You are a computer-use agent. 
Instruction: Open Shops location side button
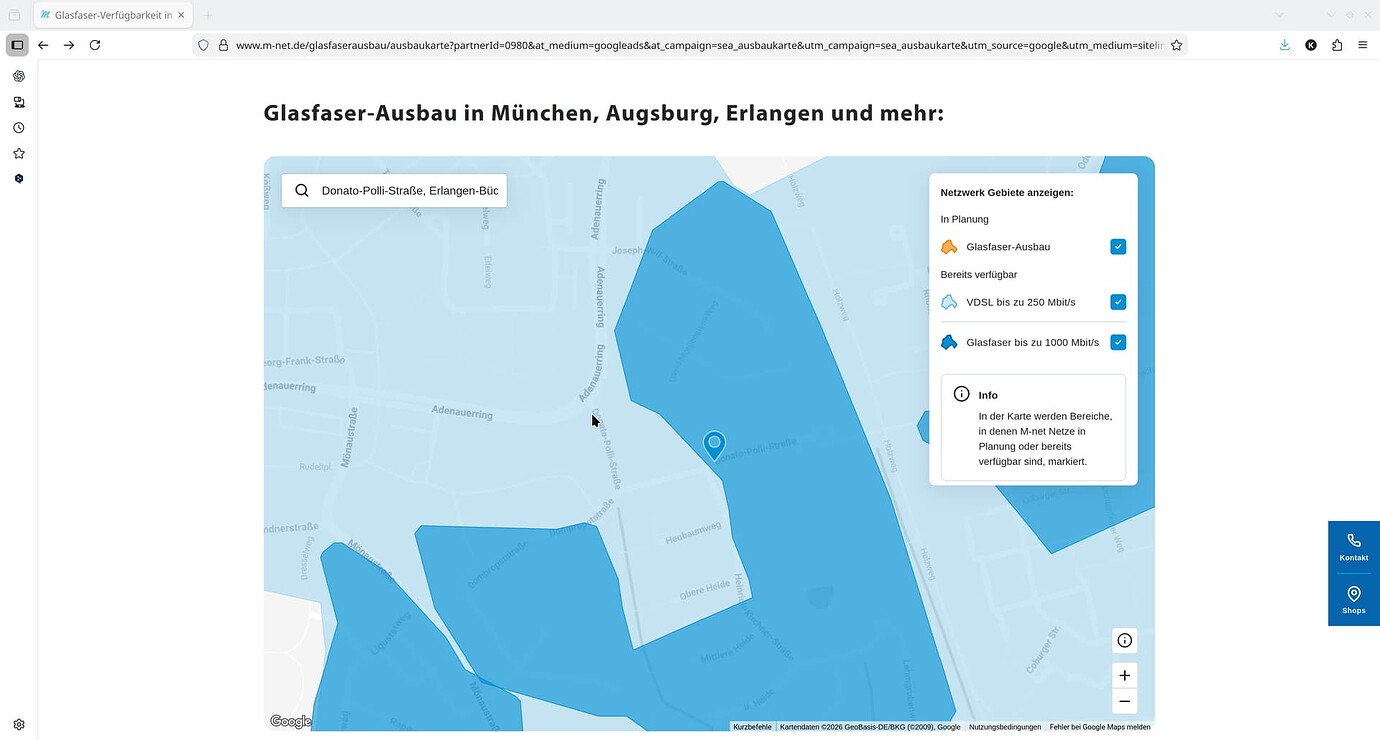click(1353, 600)
